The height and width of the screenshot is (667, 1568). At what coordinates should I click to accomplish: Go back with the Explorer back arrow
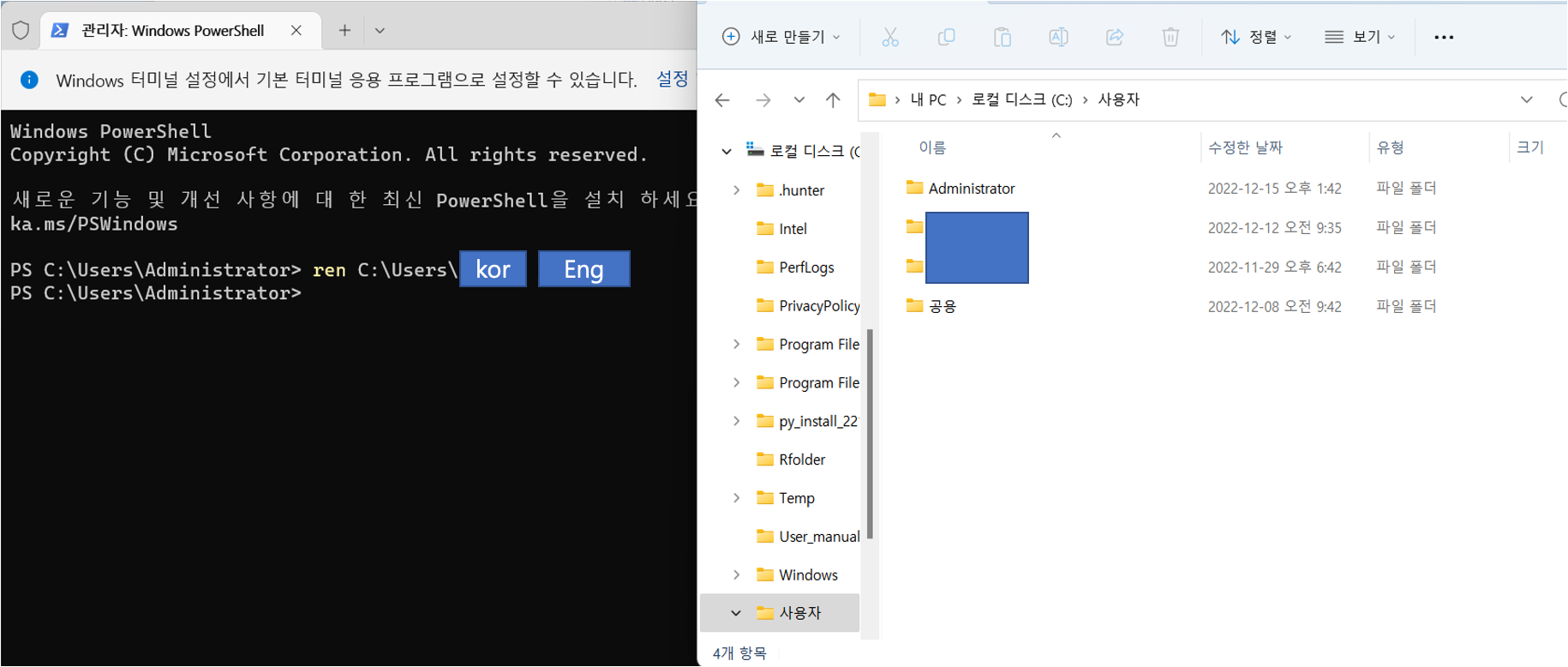click(x=722, y=100)
